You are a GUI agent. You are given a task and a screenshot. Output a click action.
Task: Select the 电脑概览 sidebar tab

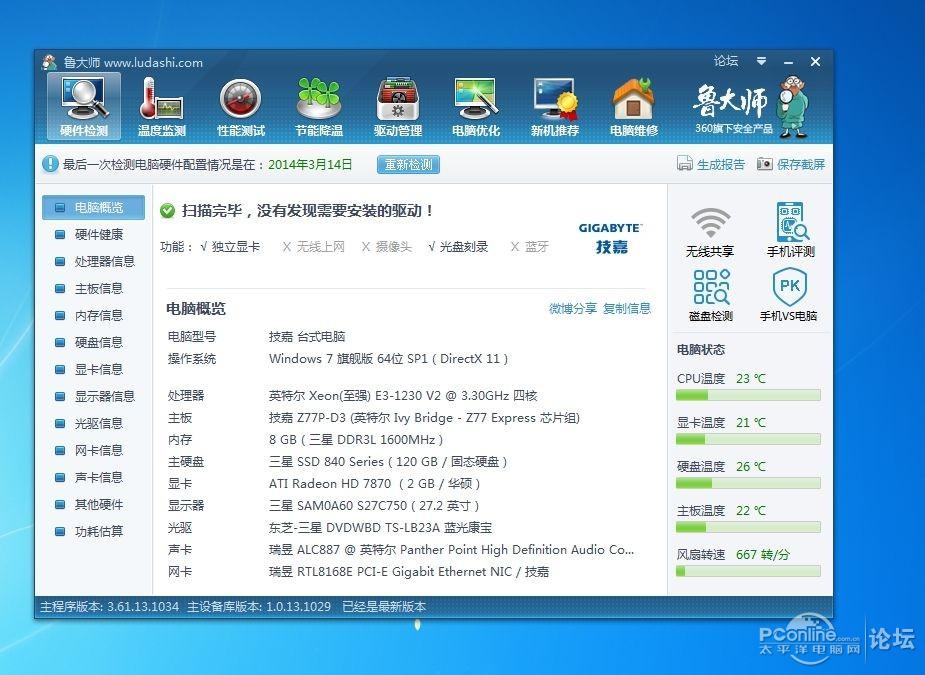pos(93,208)
